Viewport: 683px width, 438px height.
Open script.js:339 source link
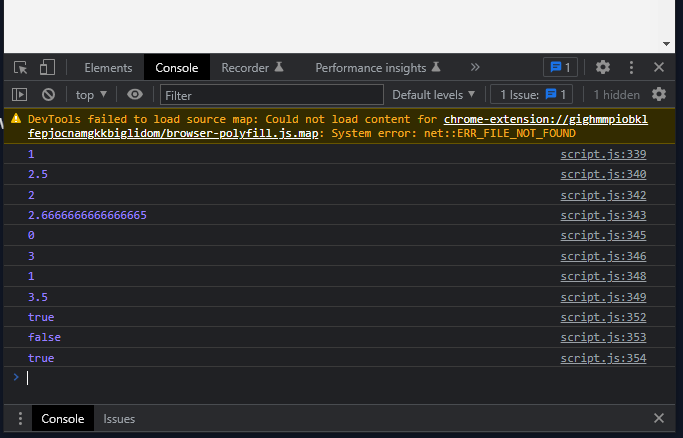tap(603, 154)
